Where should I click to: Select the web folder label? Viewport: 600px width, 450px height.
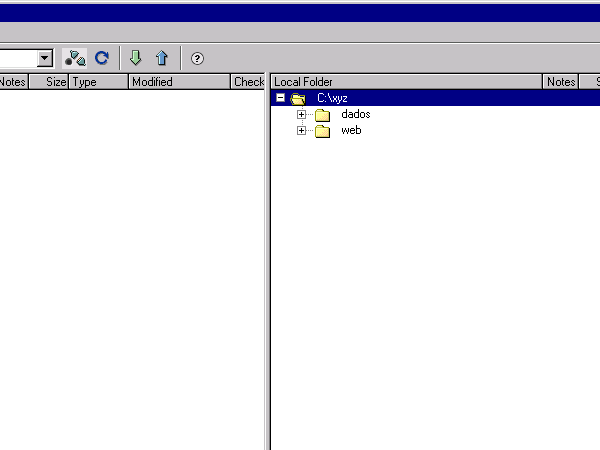[x=351, y=131]
